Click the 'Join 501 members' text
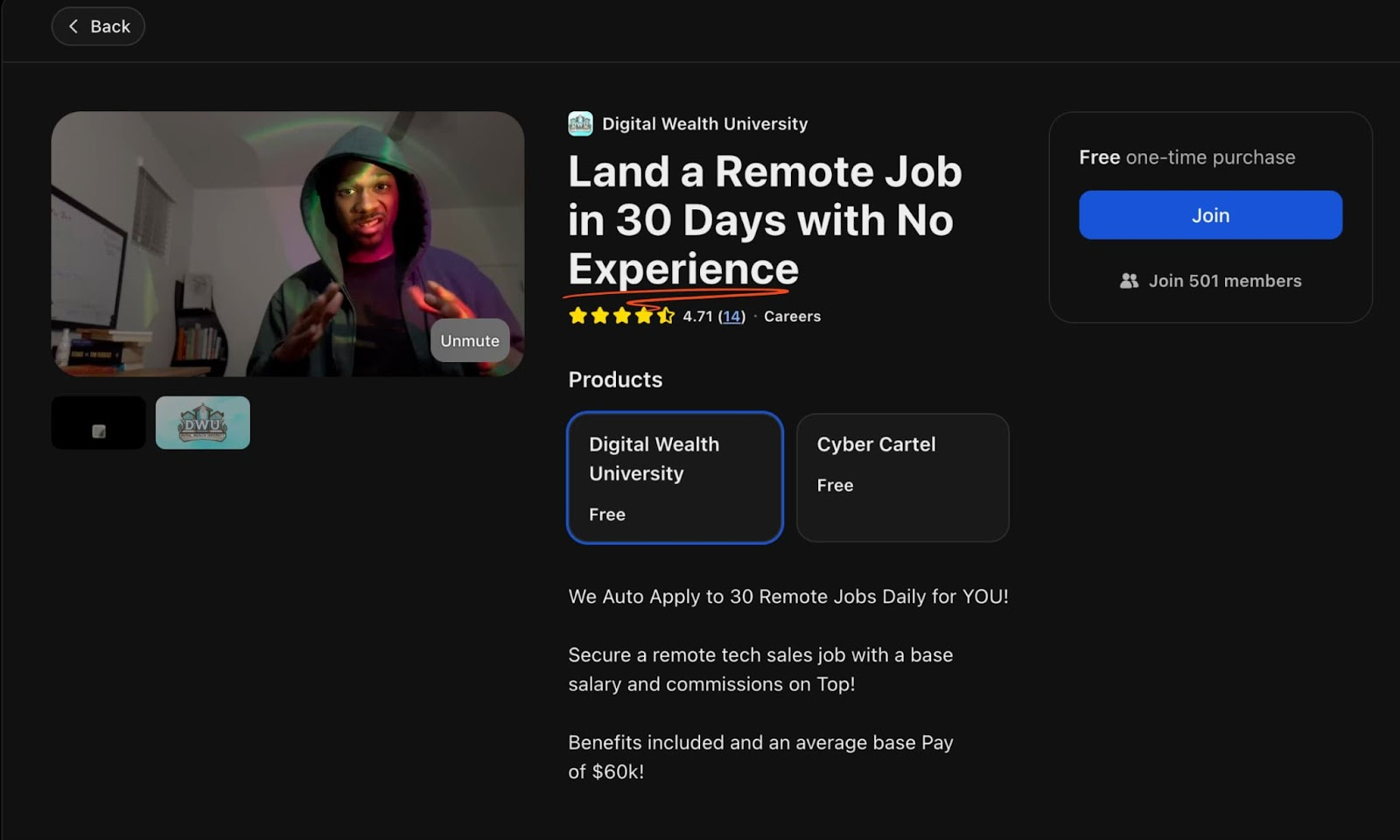 (x=1225, y=281)
